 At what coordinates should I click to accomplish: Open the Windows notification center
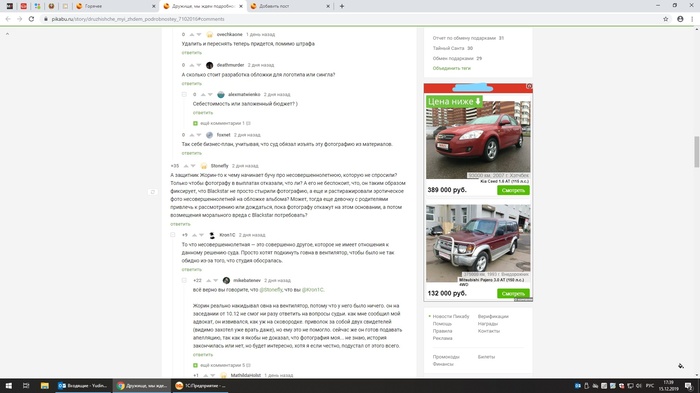[x=689, y=386]
